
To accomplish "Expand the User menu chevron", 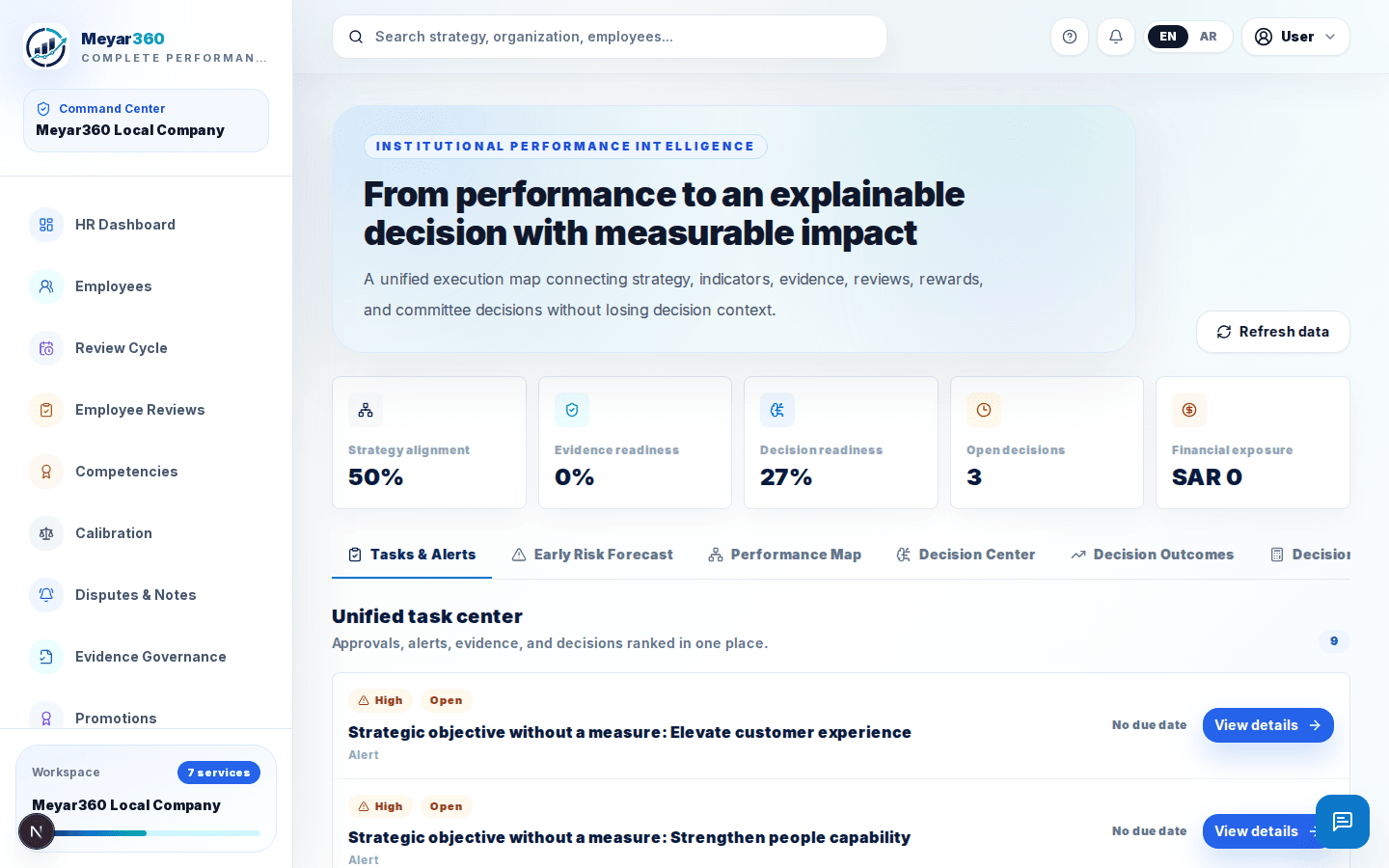I will tap(1330, 37).
